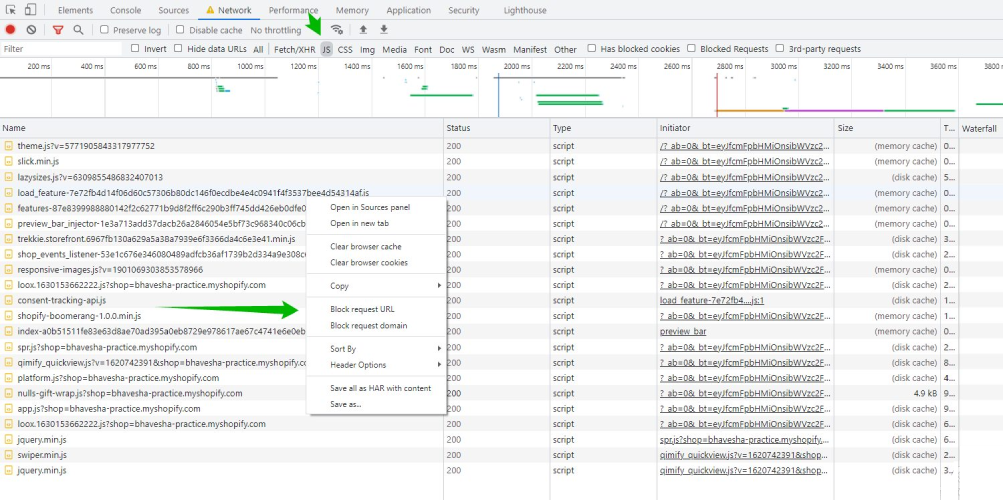Screen dimensions: 1003x500
Task: Click the export HAR download arrow
Action: pyautogui.click(x=383, y=30)
